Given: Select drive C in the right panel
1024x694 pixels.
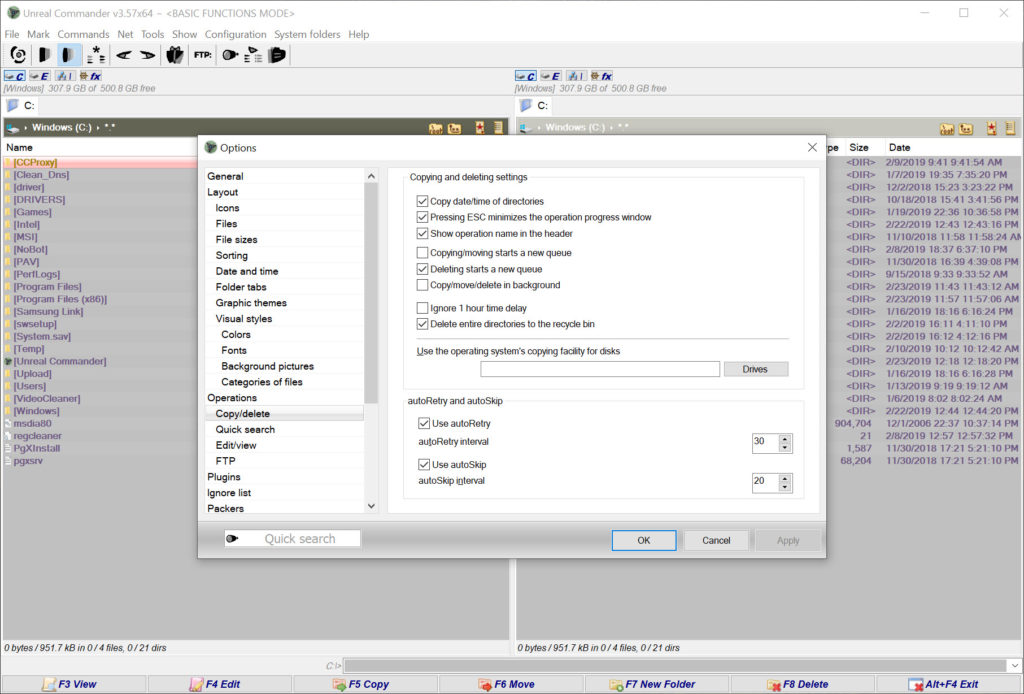Looking at the screenshot, I should pyautogui.click(x=526, y=76).
